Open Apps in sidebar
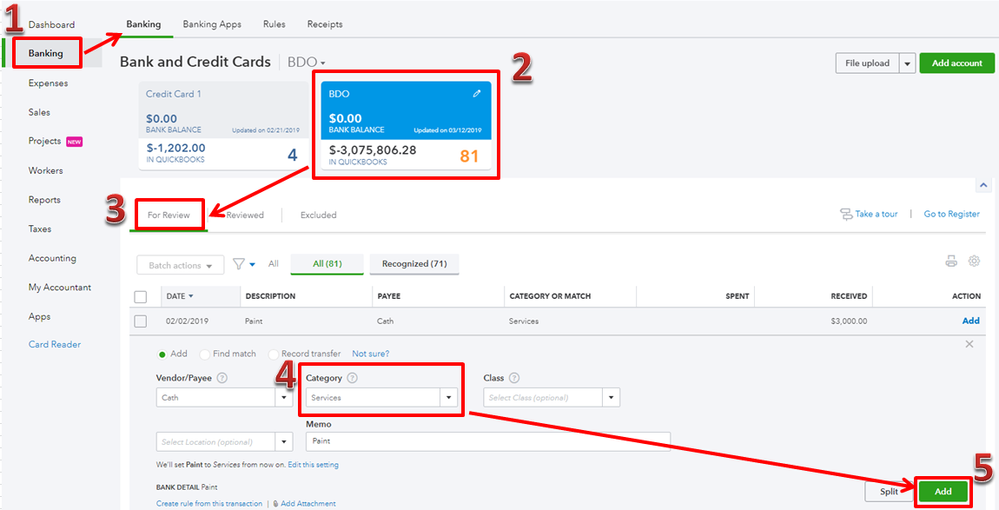This screenshot has height=510, width=999. pos(39,317)
